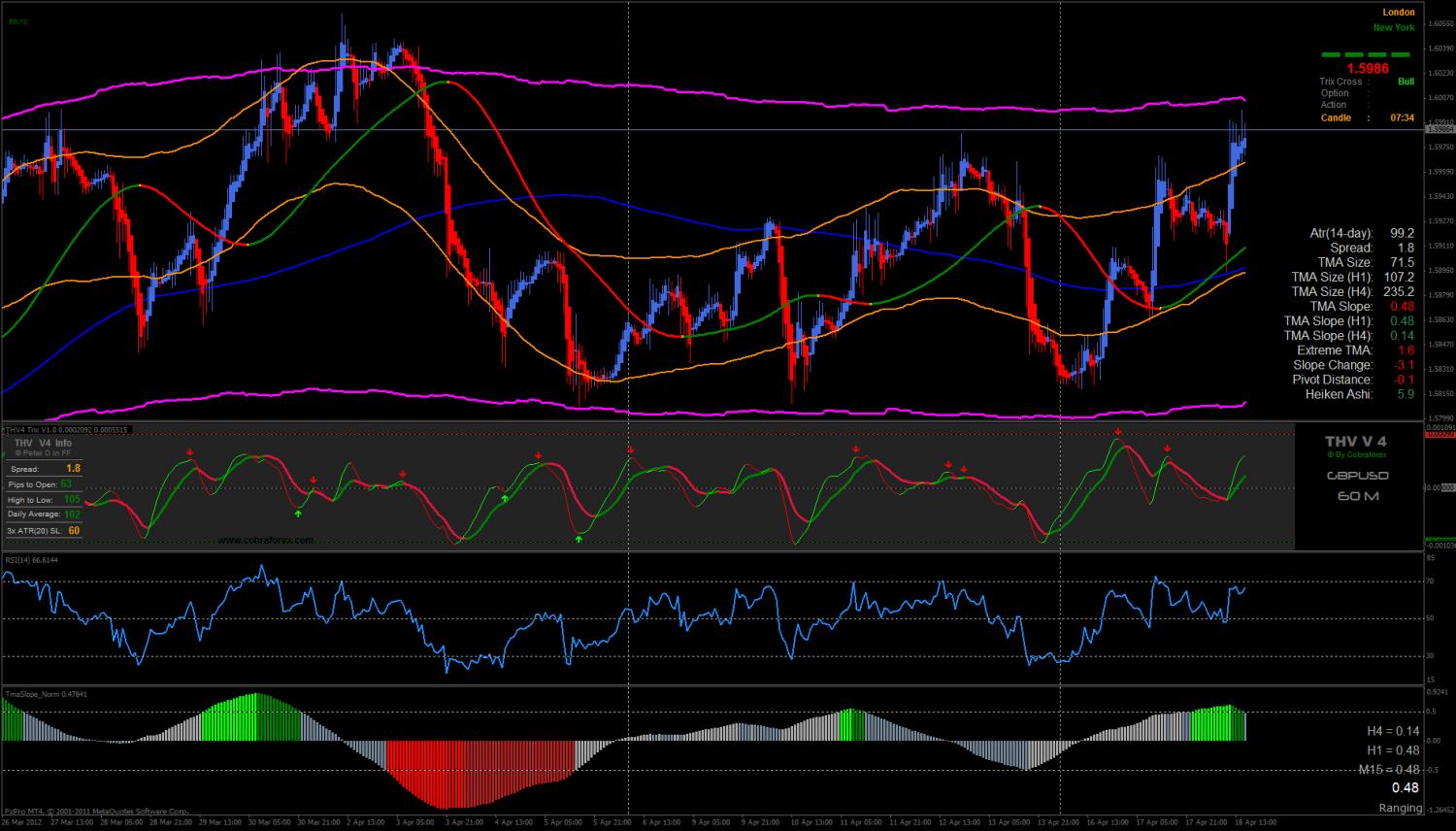
Task: Click the THV V4 Info panel title
Action: point(43,443)
